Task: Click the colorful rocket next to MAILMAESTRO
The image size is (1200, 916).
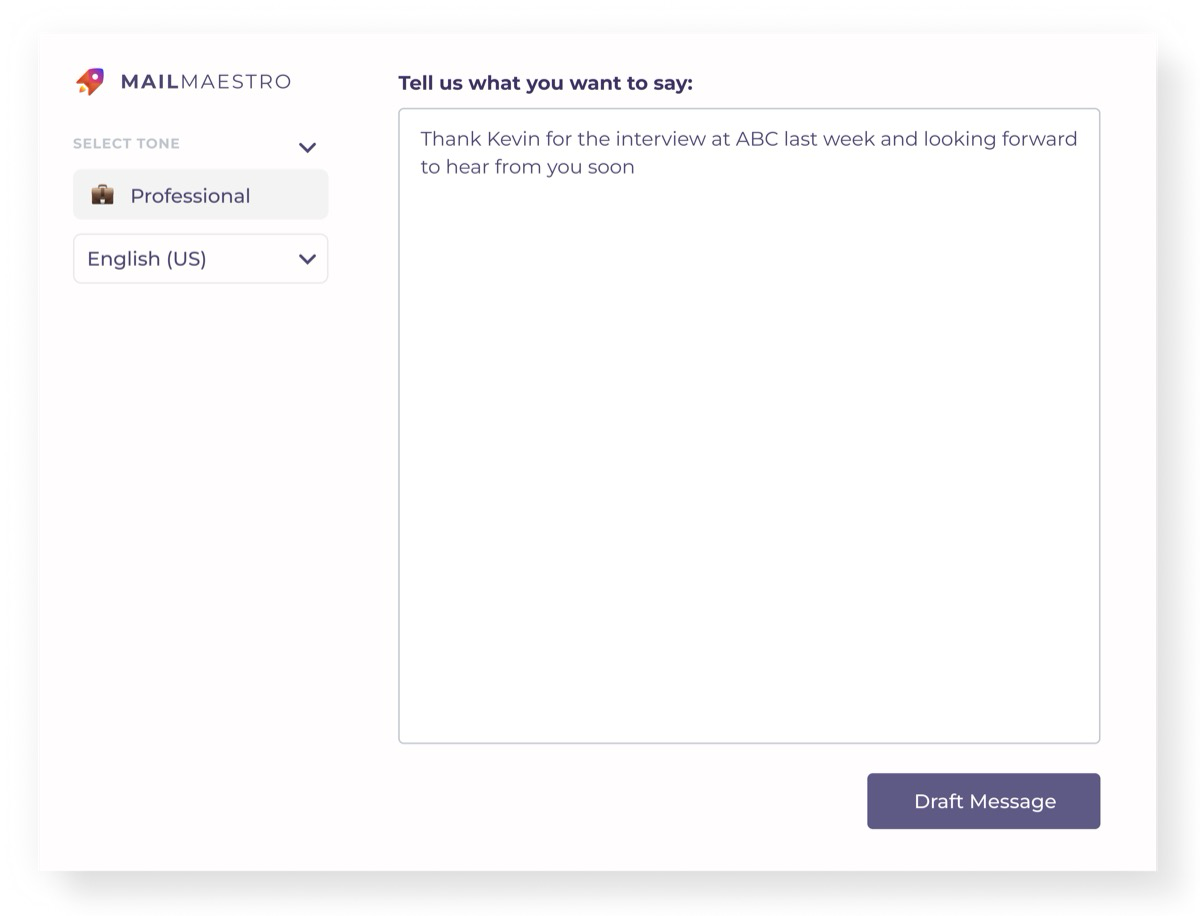Action: pyautogui.click(x=89, y=81)
